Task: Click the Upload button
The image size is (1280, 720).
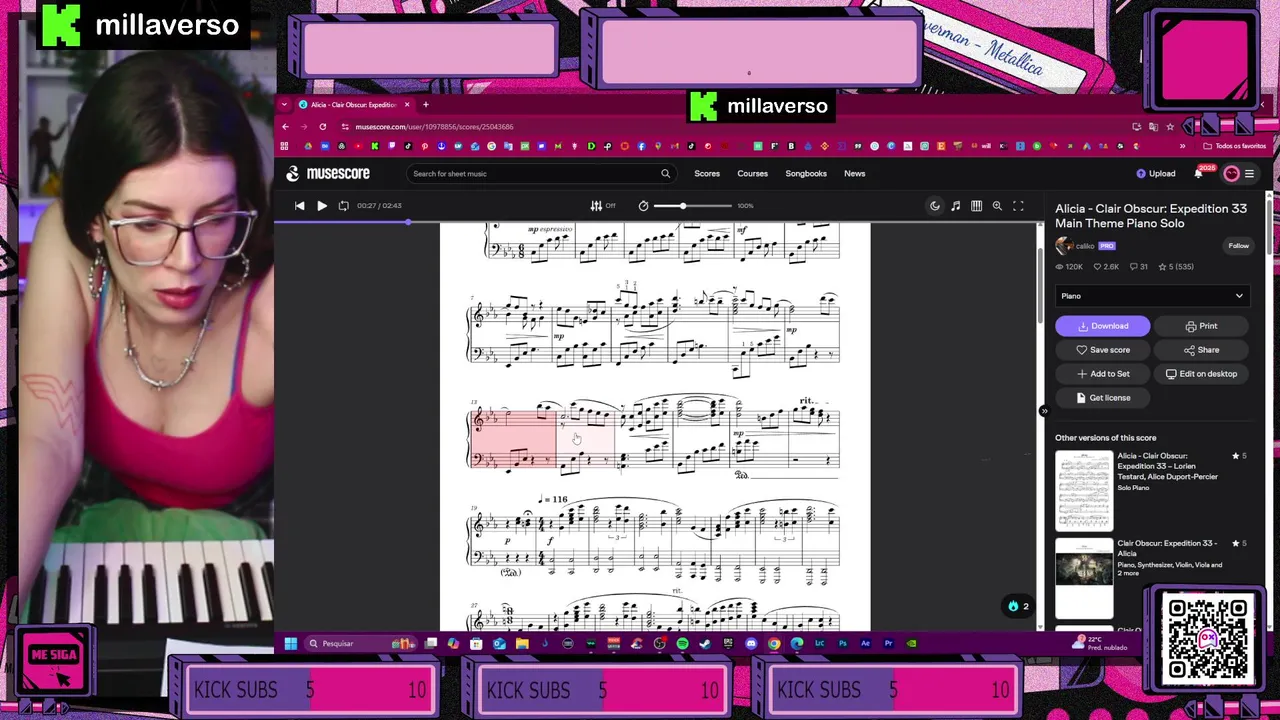Action: [1156, 173]
